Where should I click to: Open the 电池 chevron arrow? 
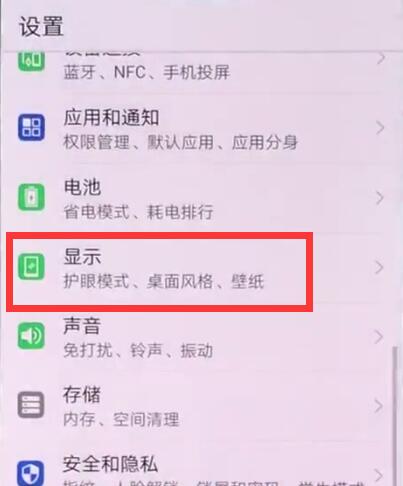[x=380, y=198]
